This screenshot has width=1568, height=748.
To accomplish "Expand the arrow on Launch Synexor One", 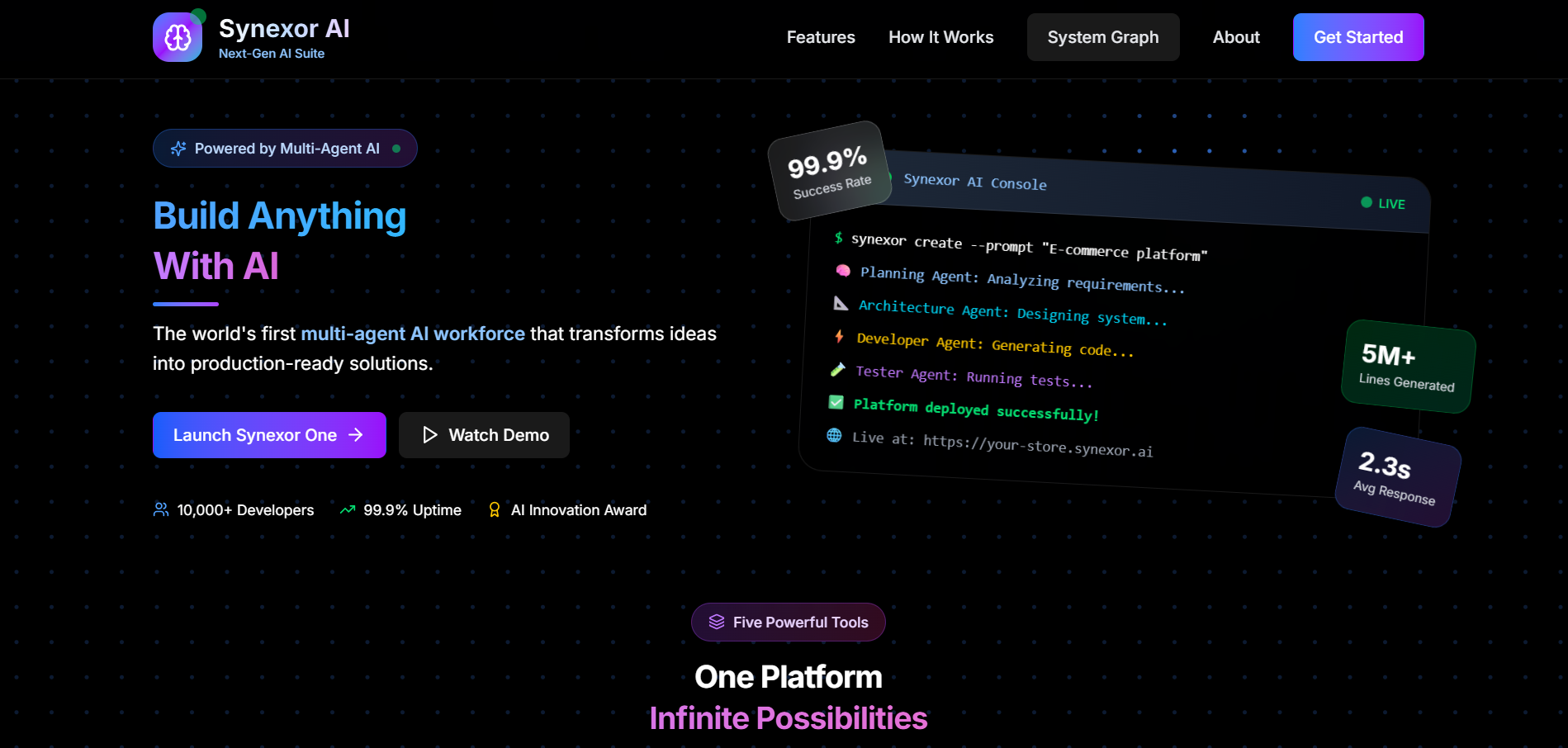I will 356,435.
